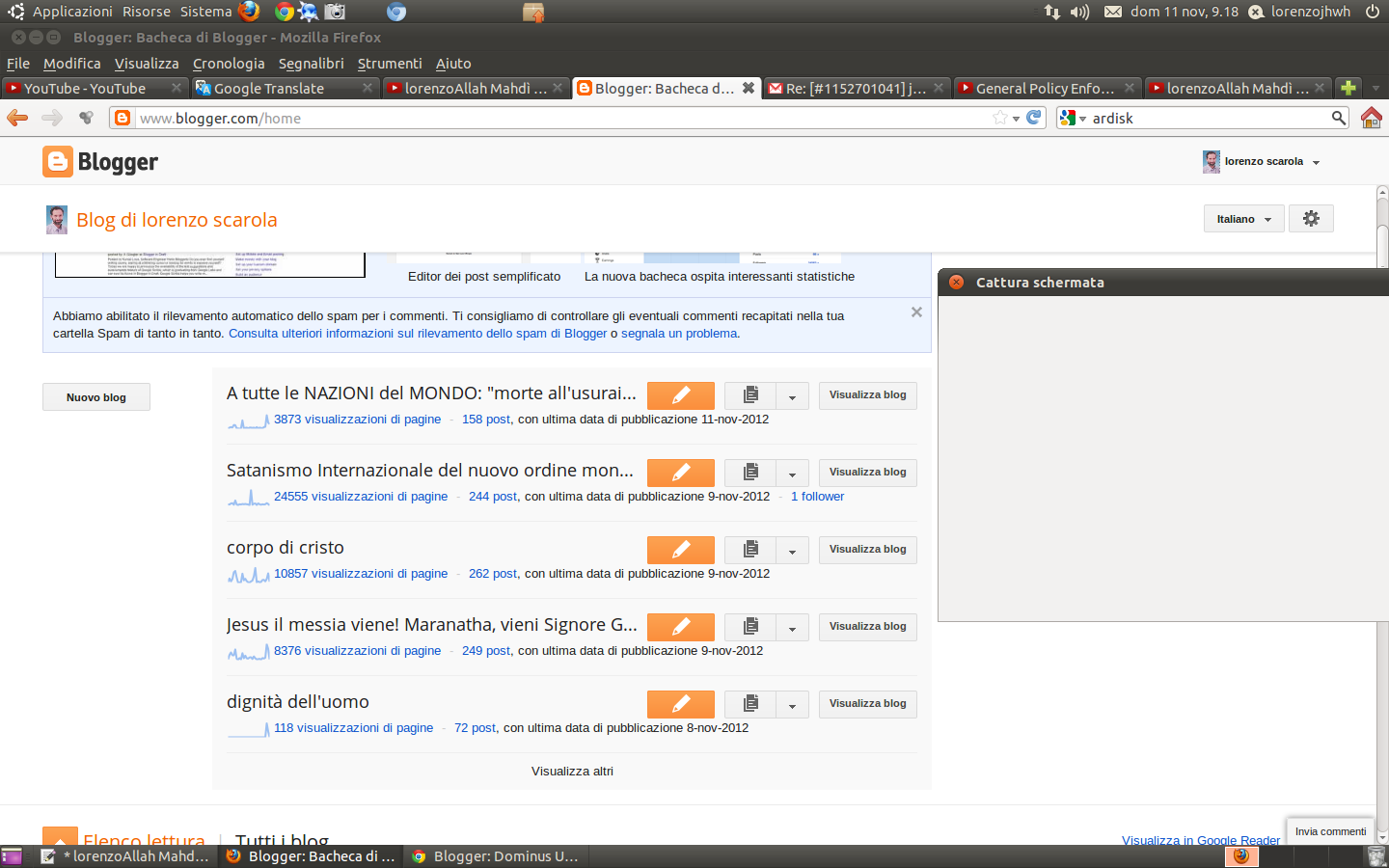Click the URL address bar field
Screen dimensions: 1389x868
point(559,118)
